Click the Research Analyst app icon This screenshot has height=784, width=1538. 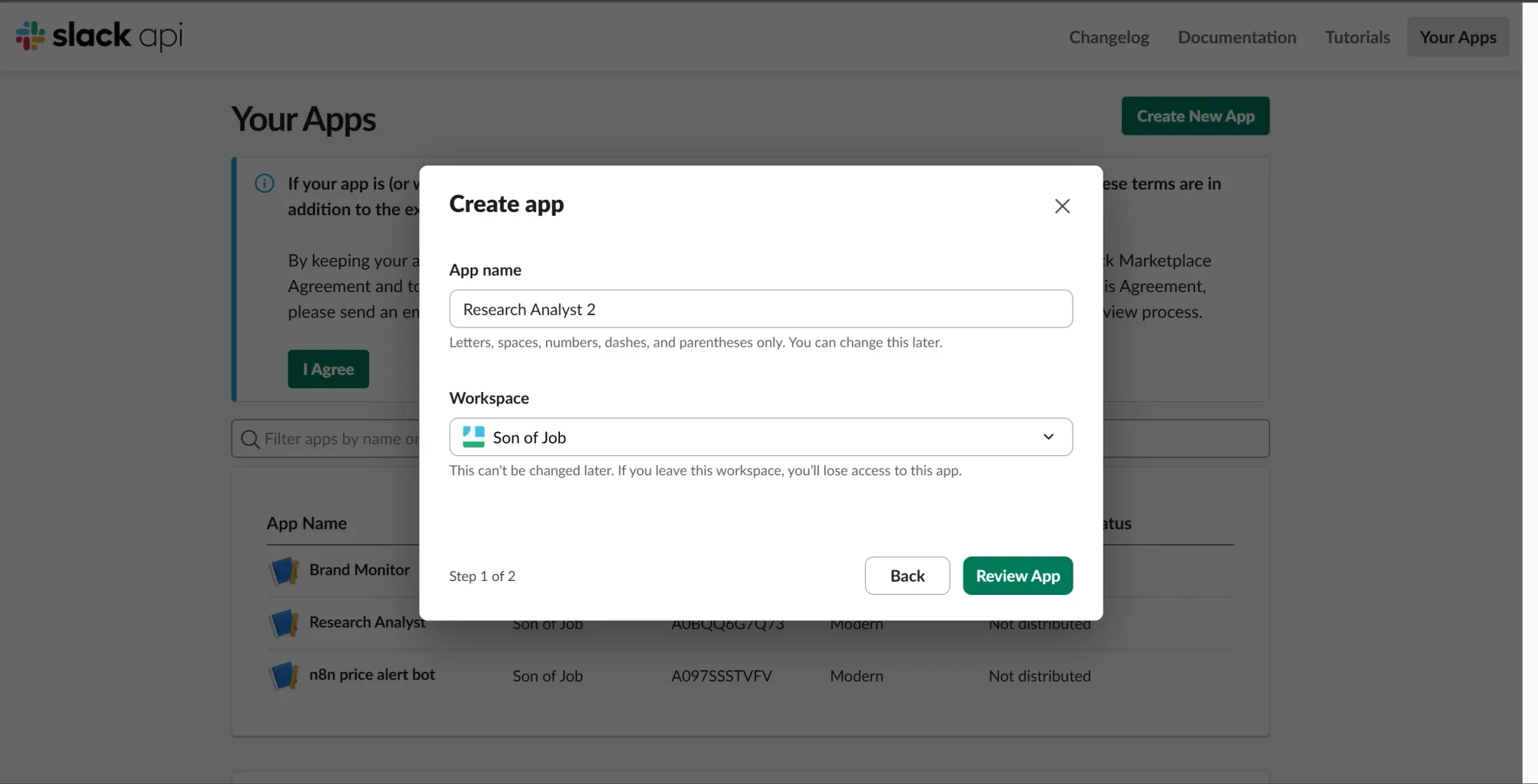[x=284, y=623]
